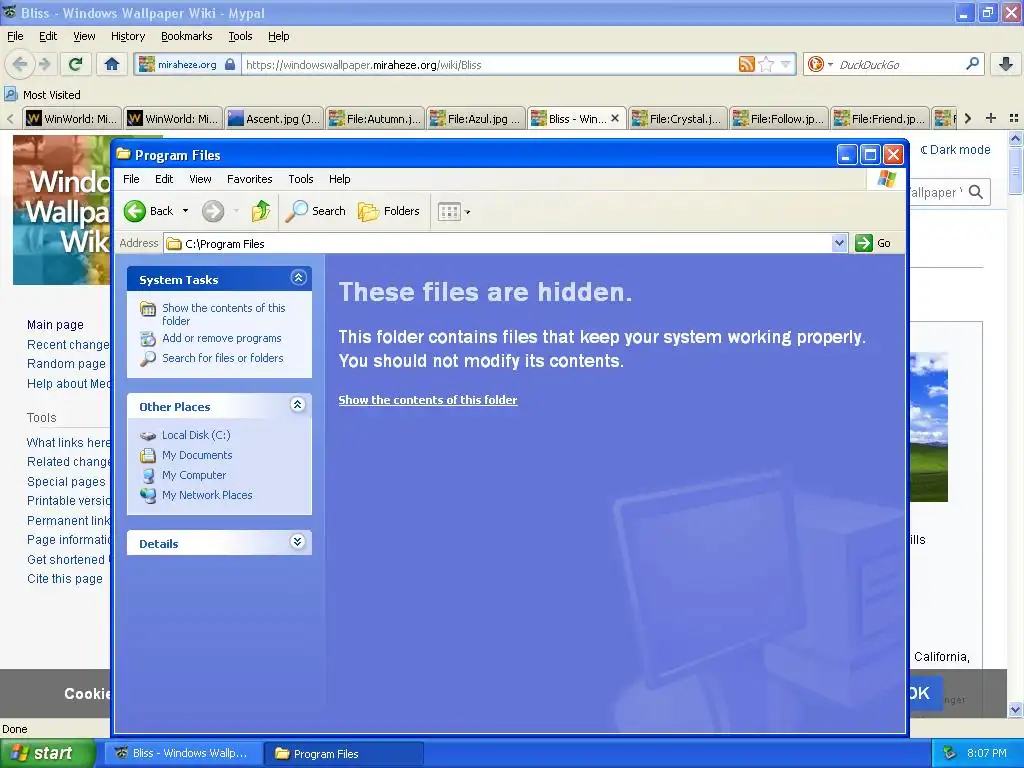The width and height of the screenshot is (1024, 768).
Task: Open the URL bar history dropdown
Action: point(786,64)
